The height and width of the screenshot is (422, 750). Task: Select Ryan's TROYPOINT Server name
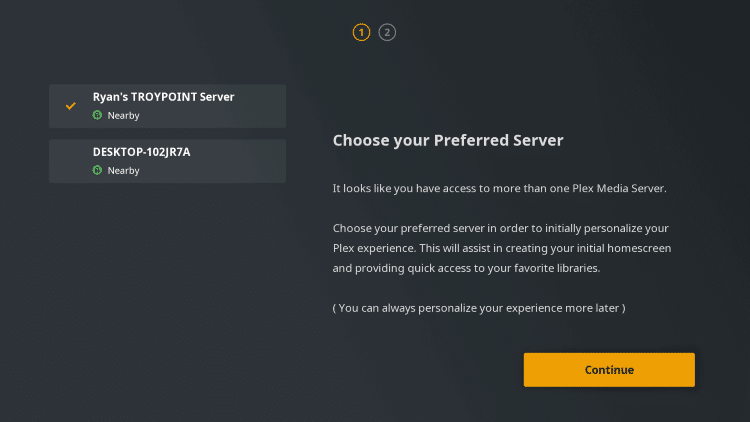(163, 97)
